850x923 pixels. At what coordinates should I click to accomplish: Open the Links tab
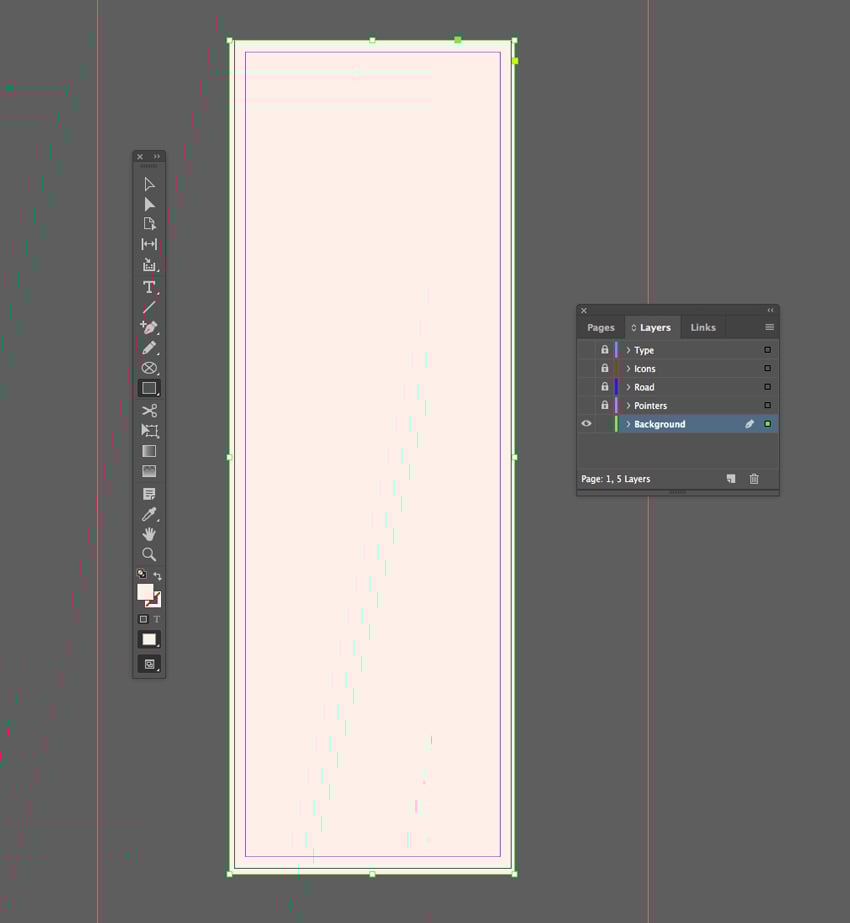[x=703, y=327]
